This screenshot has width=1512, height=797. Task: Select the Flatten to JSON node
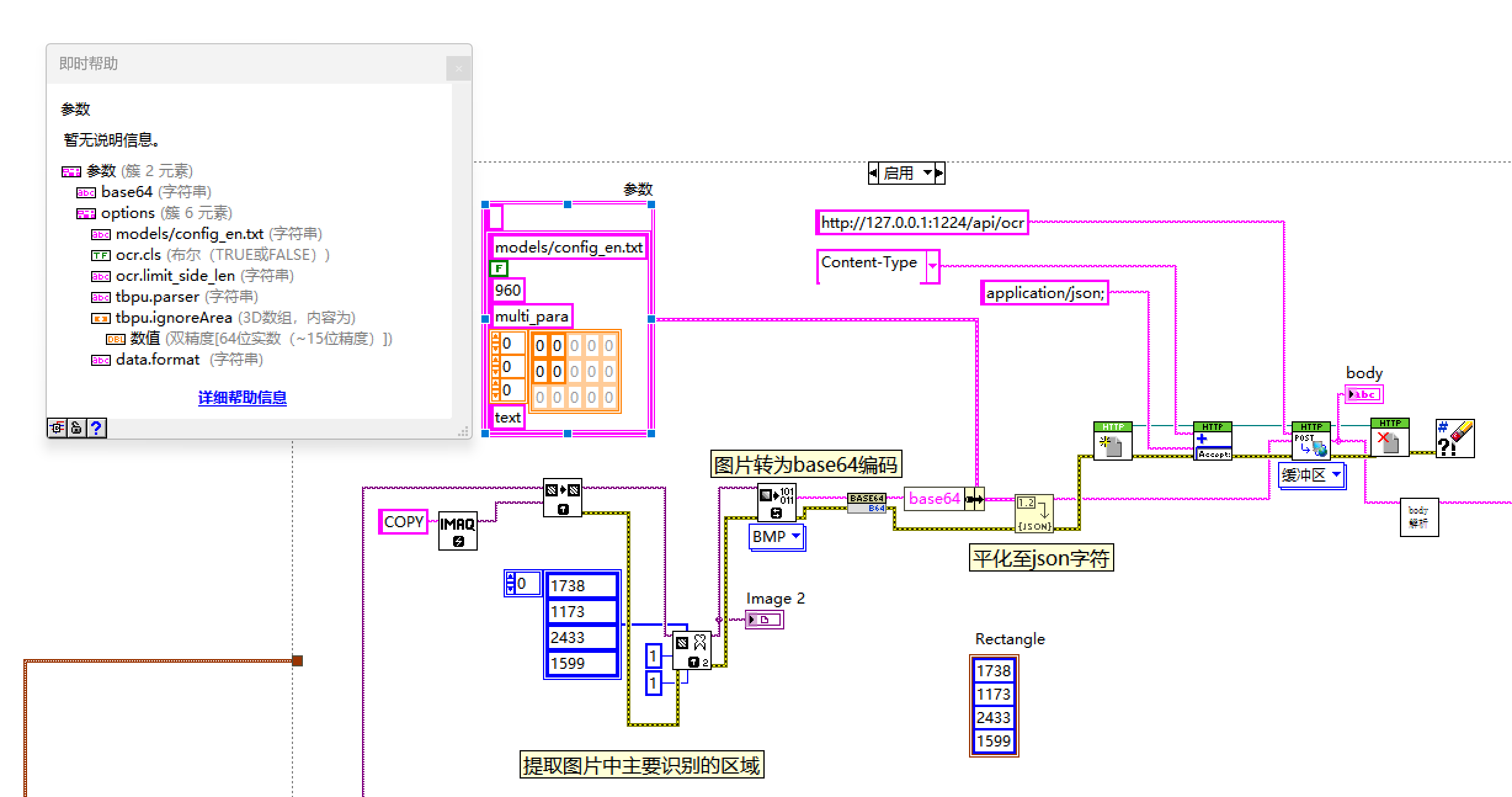1034,513
